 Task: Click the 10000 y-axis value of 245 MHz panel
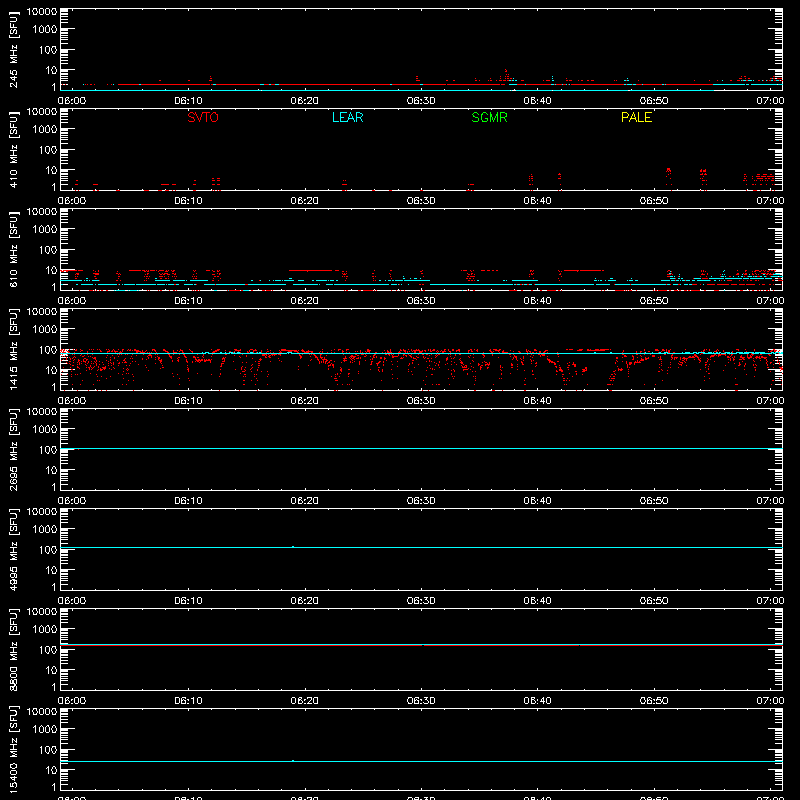click(42, 12)
